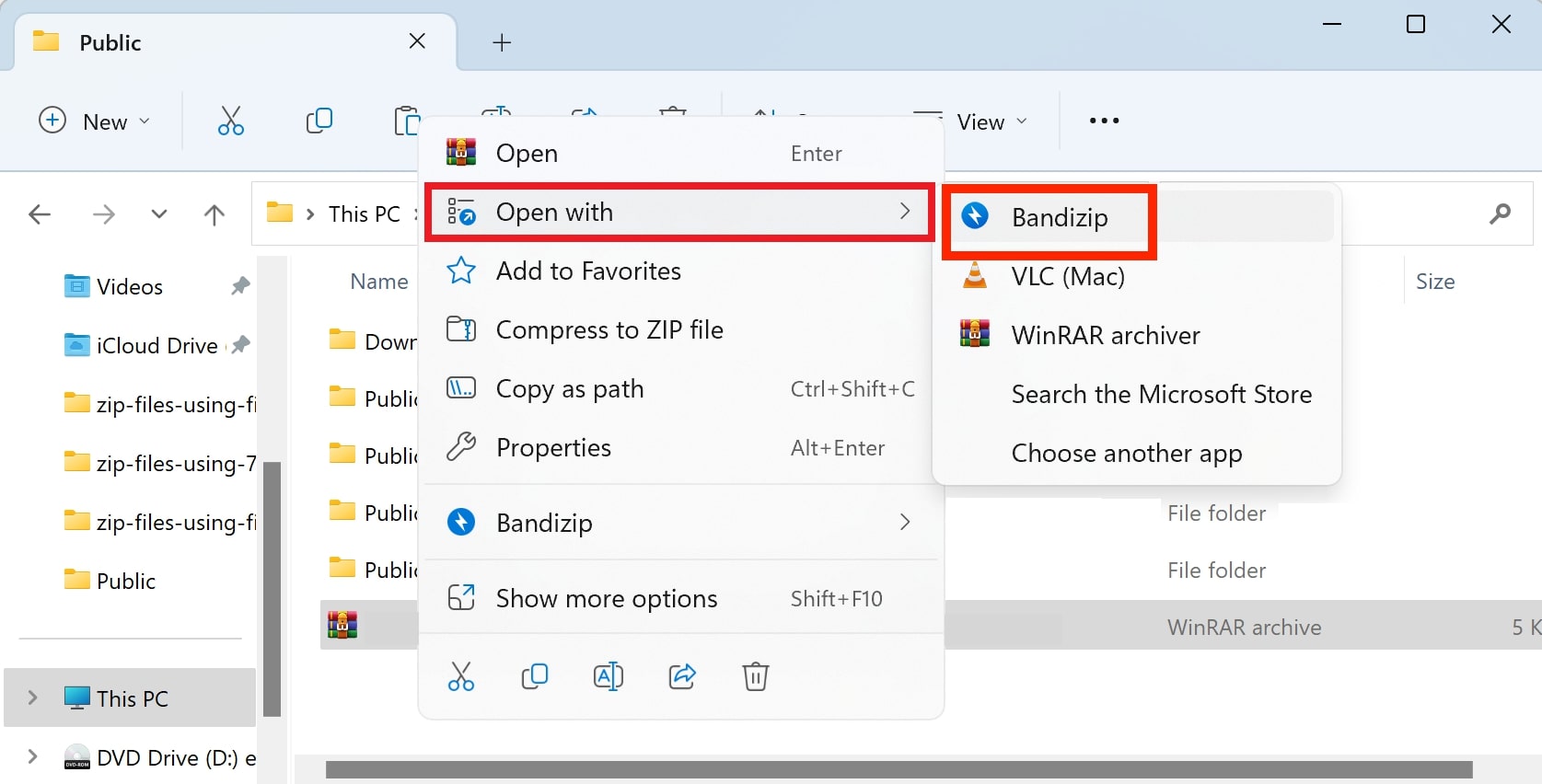Click copy icon at context menu bottom
1542x784 pixels.
[535, 676]
